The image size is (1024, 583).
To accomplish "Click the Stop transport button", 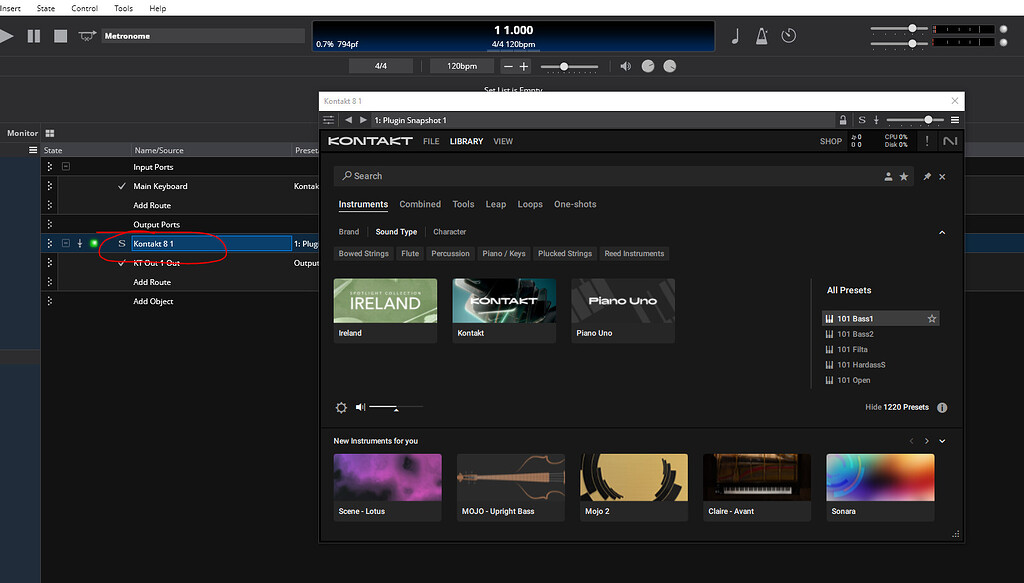I will point(61,36).
